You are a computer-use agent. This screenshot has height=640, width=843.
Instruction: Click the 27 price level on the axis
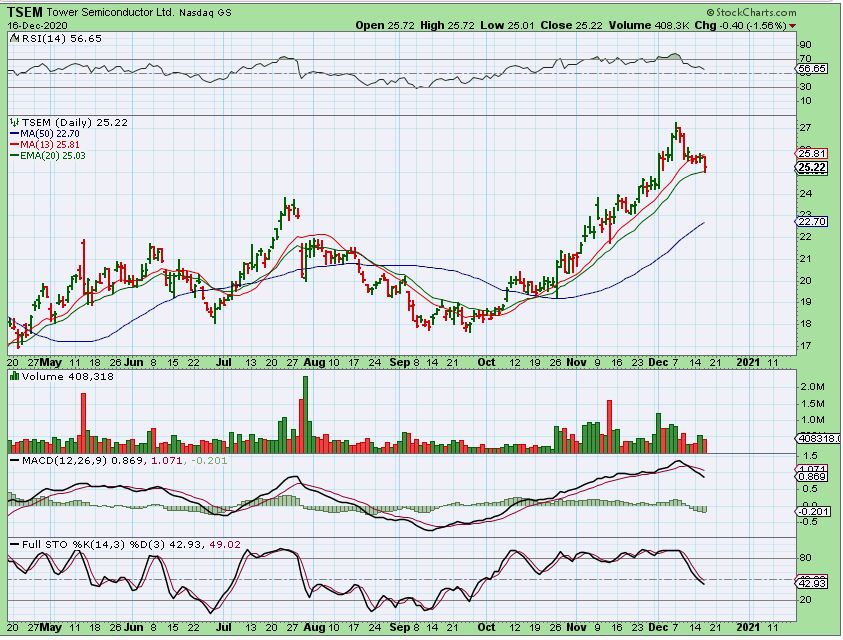click(x=805, y=128)
